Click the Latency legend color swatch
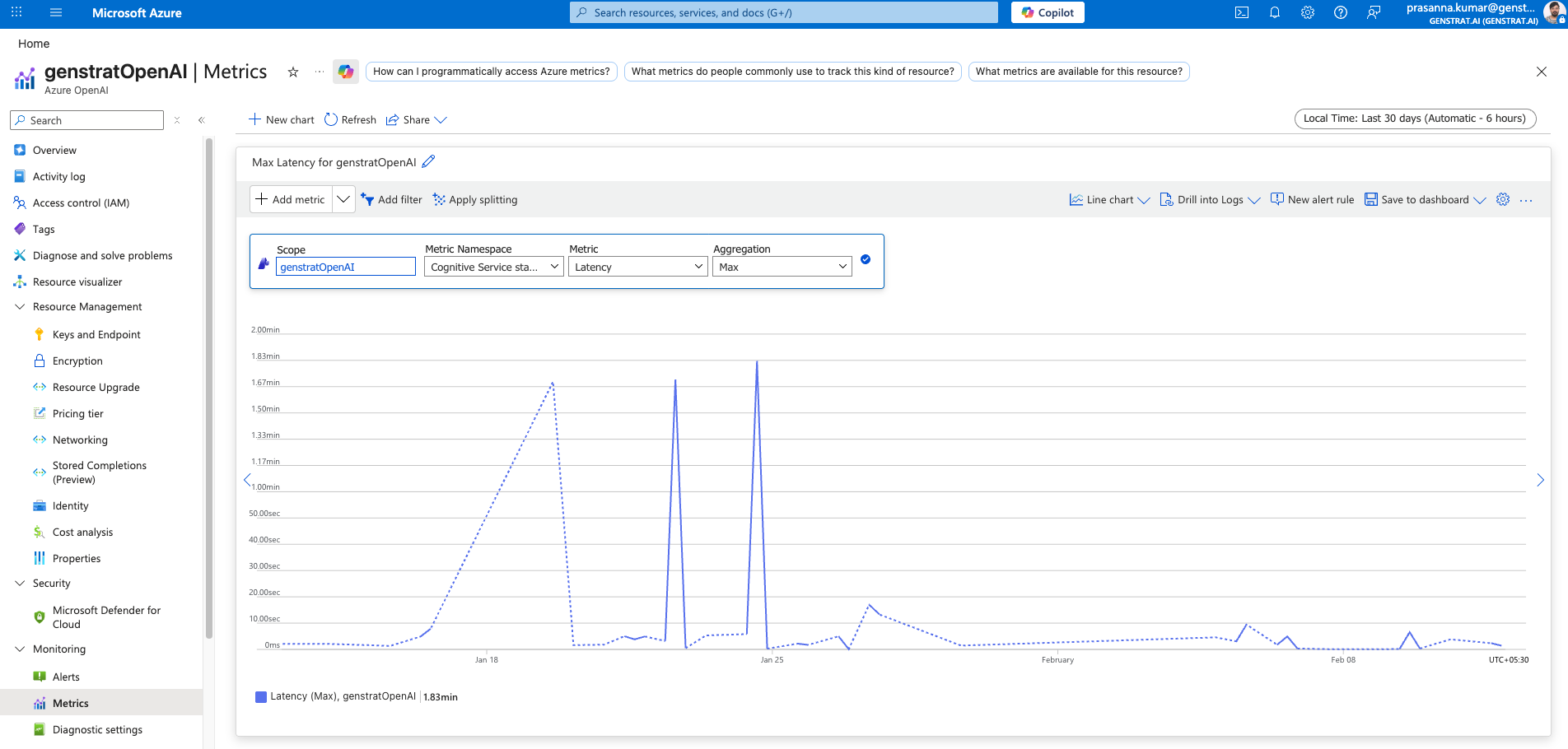1568x749 pixels. tap(261, 696)
